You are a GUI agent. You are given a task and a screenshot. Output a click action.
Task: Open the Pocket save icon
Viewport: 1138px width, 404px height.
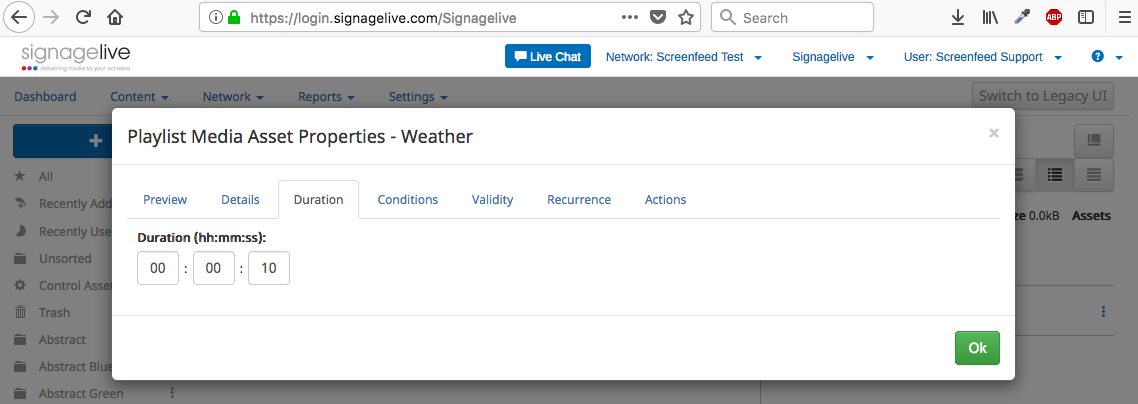(x=658, y=17)
